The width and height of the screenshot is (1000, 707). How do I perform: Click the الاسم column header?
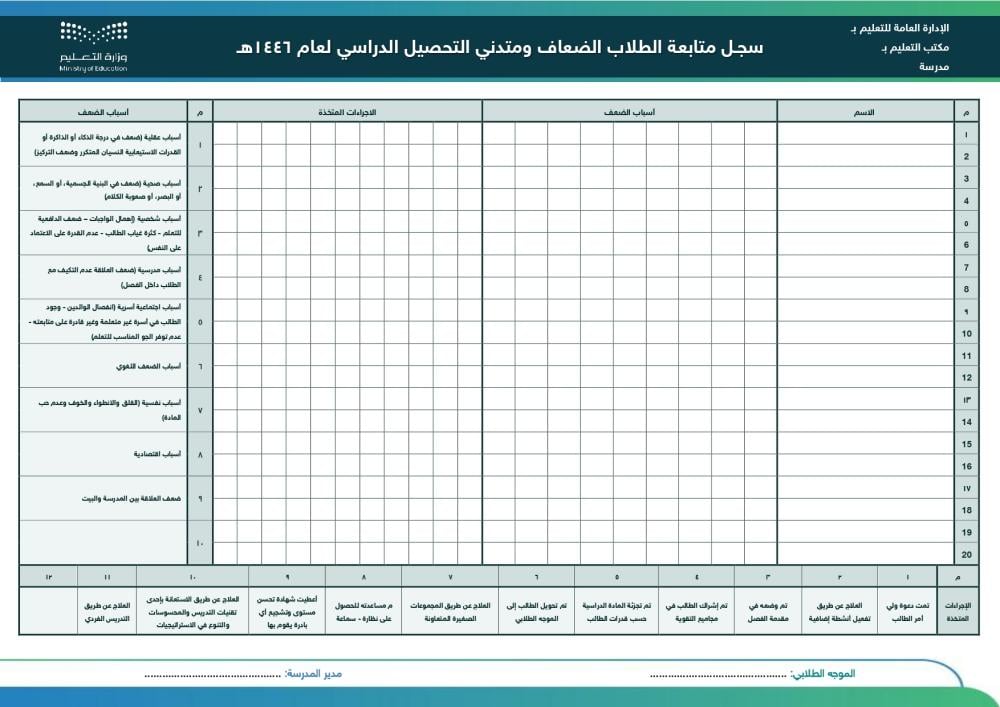pos(865,111)
